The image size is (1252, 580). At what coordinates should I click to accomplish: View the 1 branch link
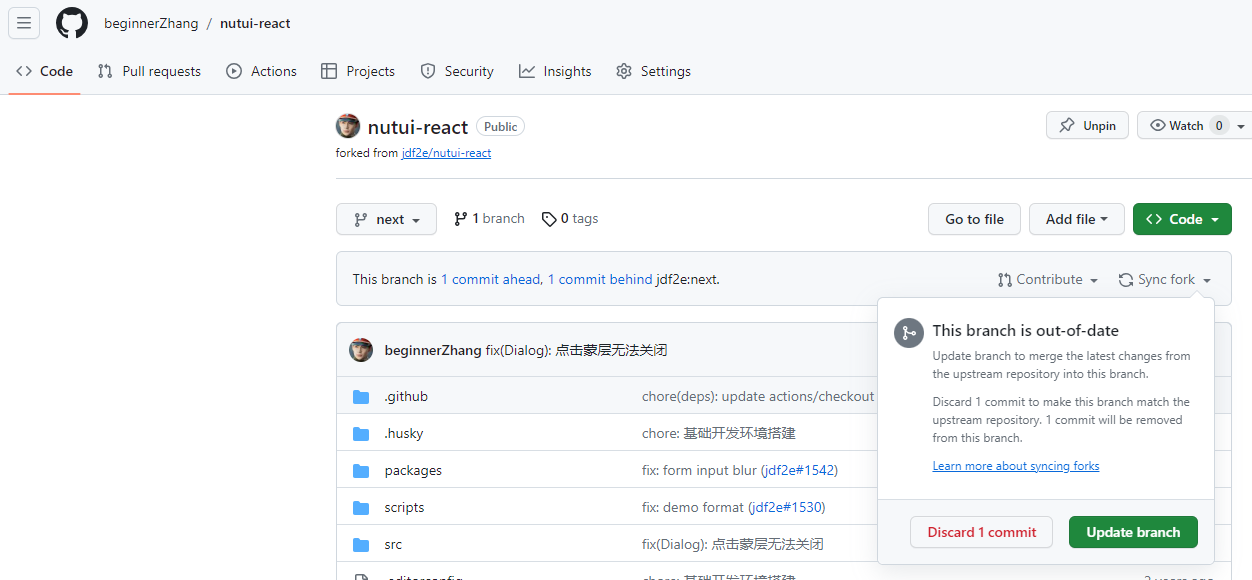tap(489, 219)
